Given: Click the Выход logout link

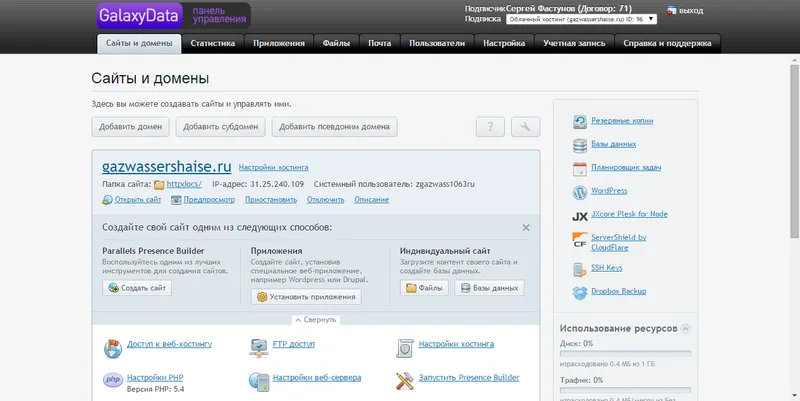Looking at the screenshot, I should tap(691, 11).
